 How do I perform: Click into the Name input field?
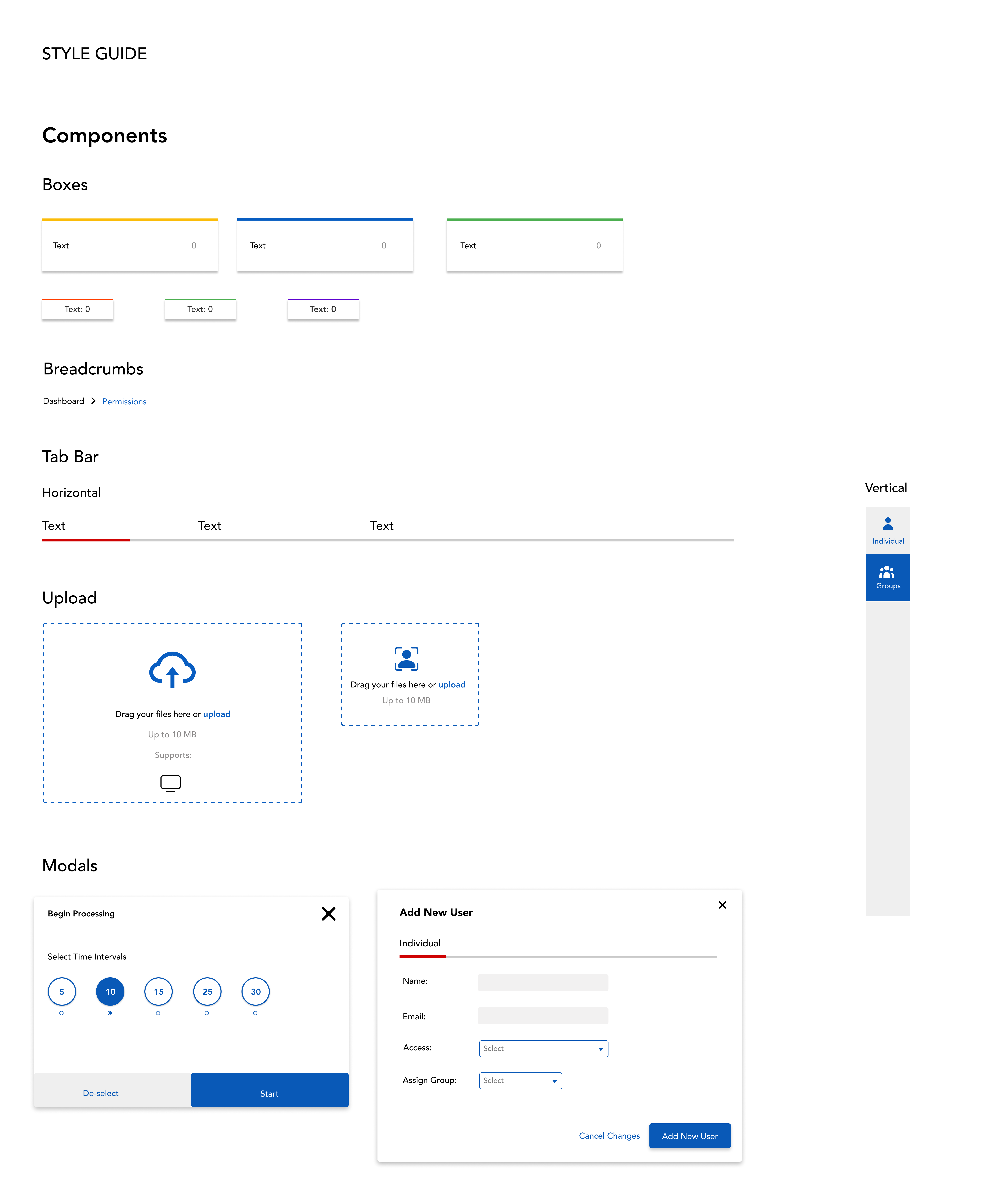[543, 983]
